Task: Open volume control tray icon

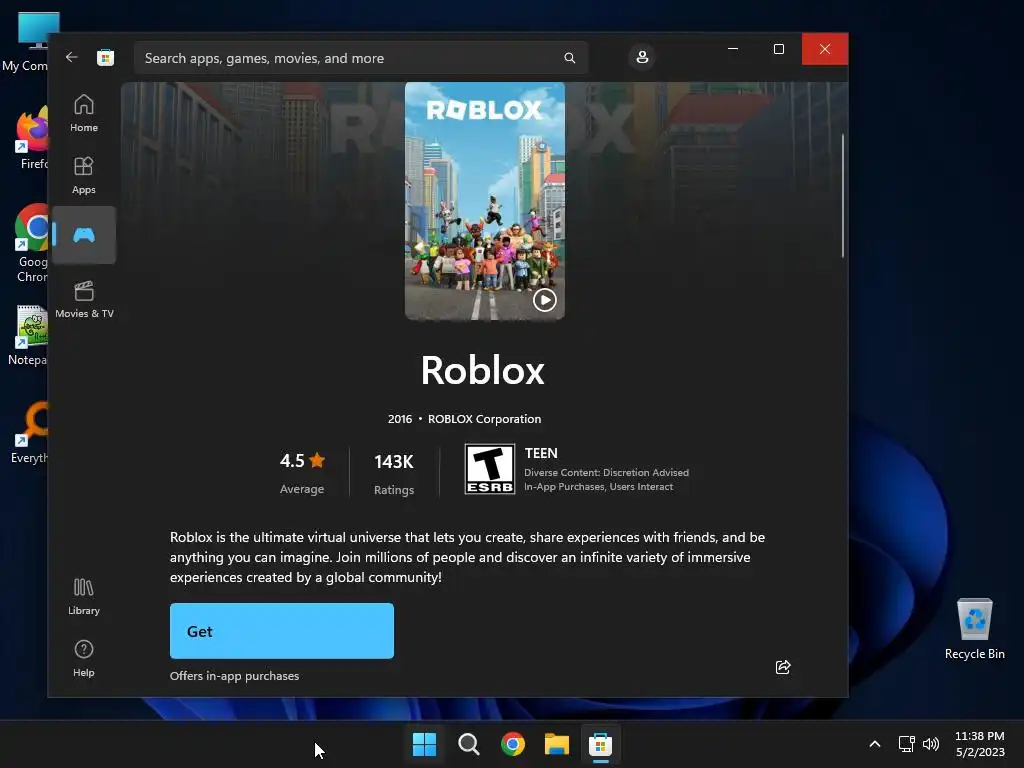Action: [931, 744]
